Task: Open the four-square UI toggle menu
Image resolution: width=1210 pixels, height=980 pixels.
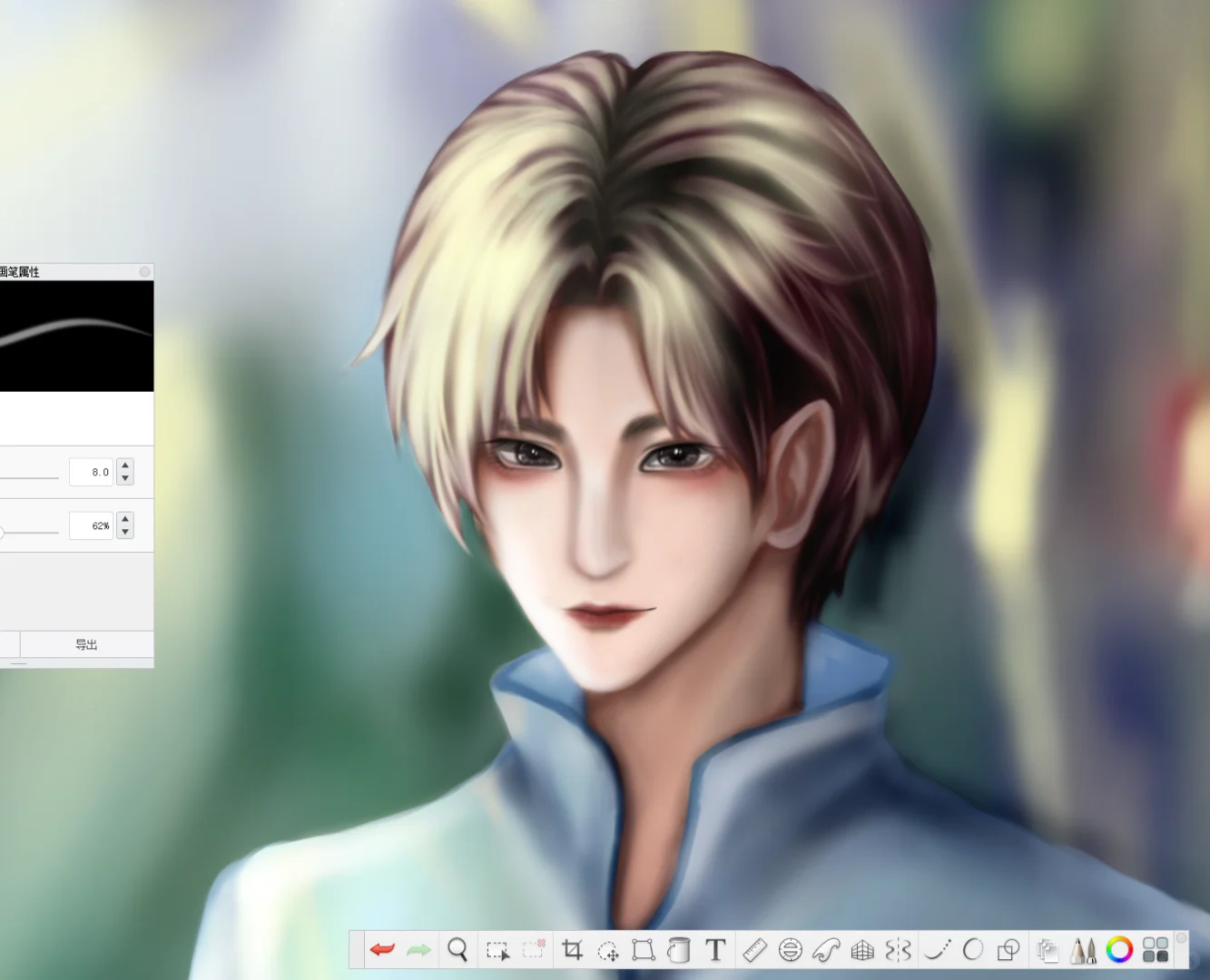Action: (x=1156, y=950)
